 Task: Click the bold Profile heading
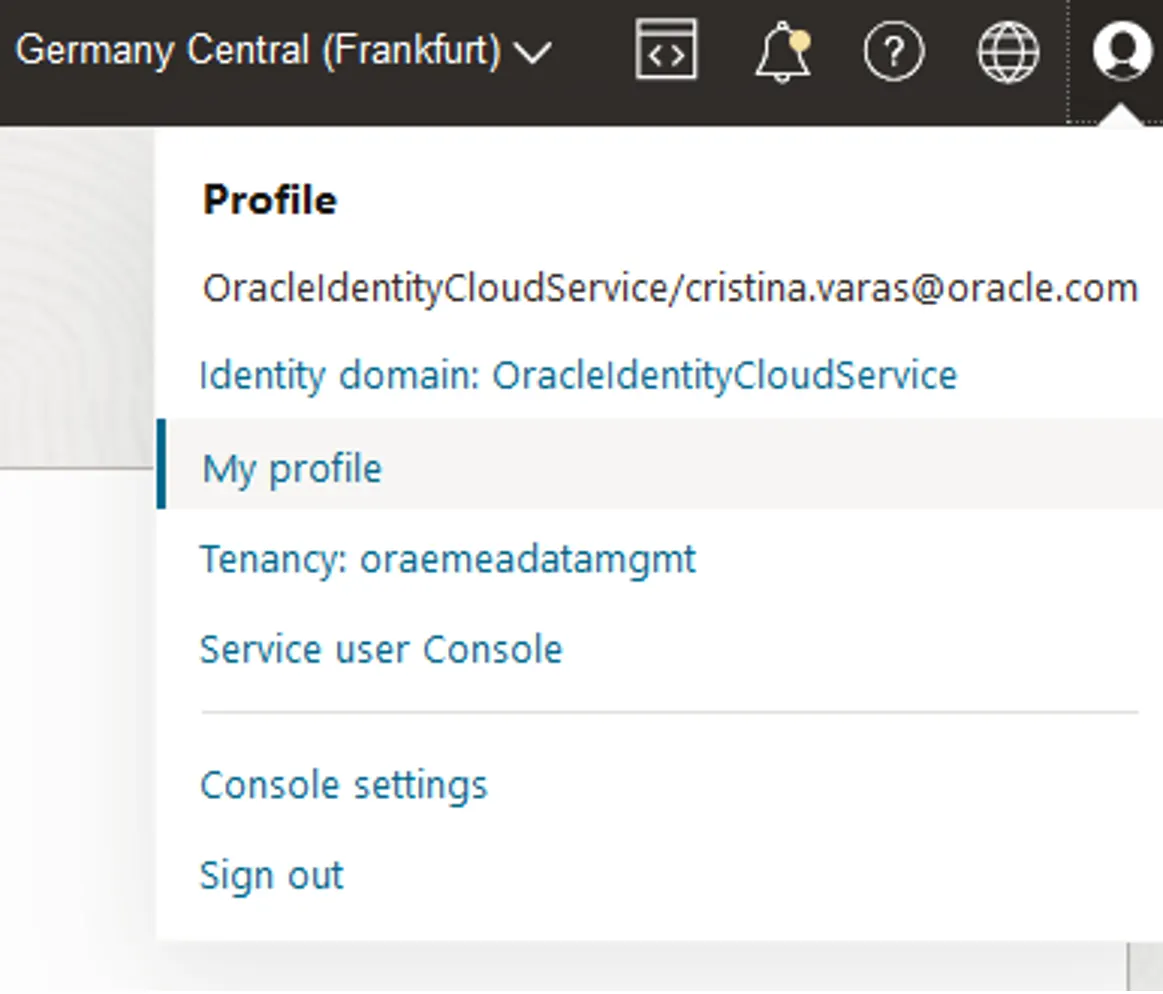270,200
